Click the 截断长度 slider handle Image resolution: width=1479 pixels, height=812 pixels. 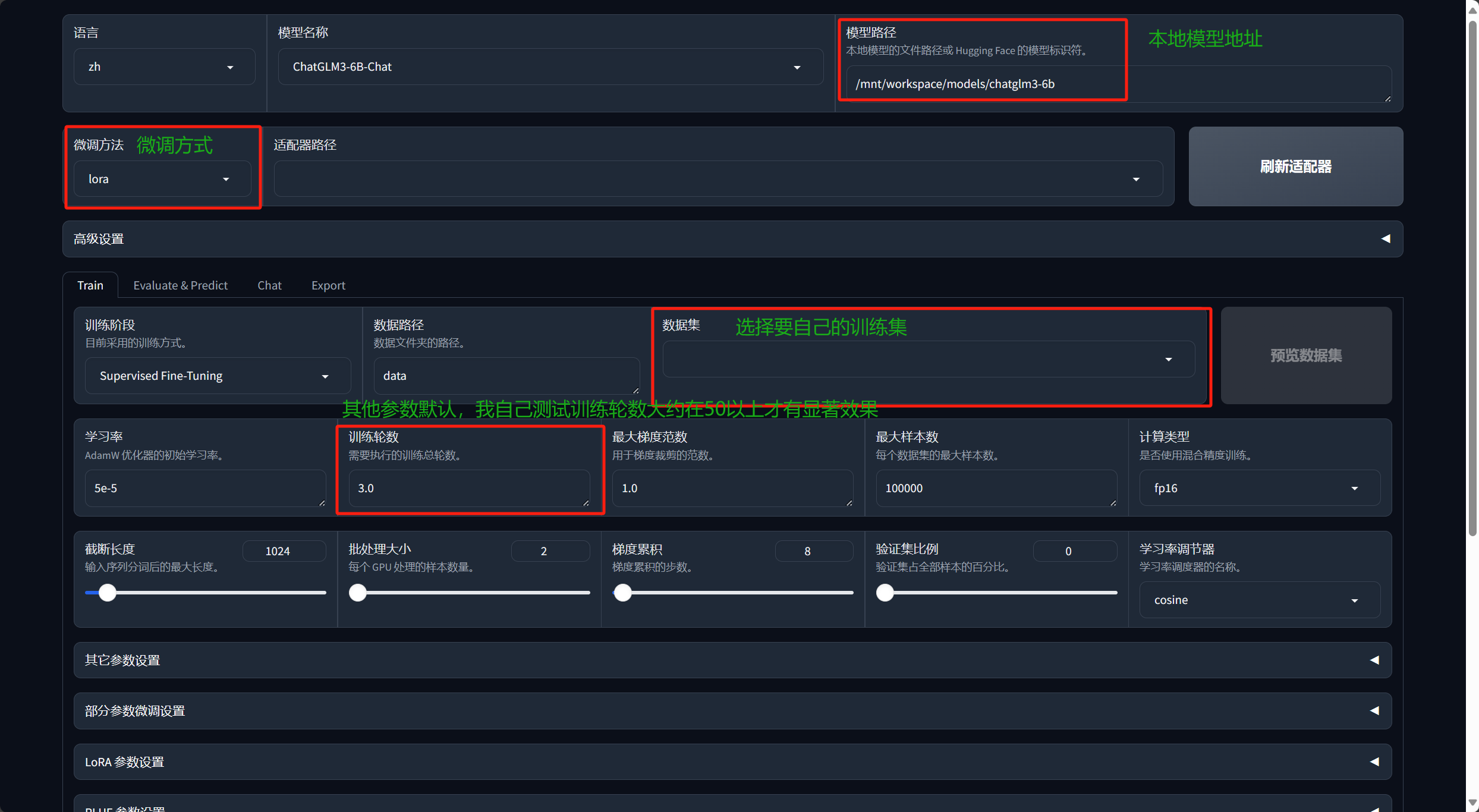point(108,593)
